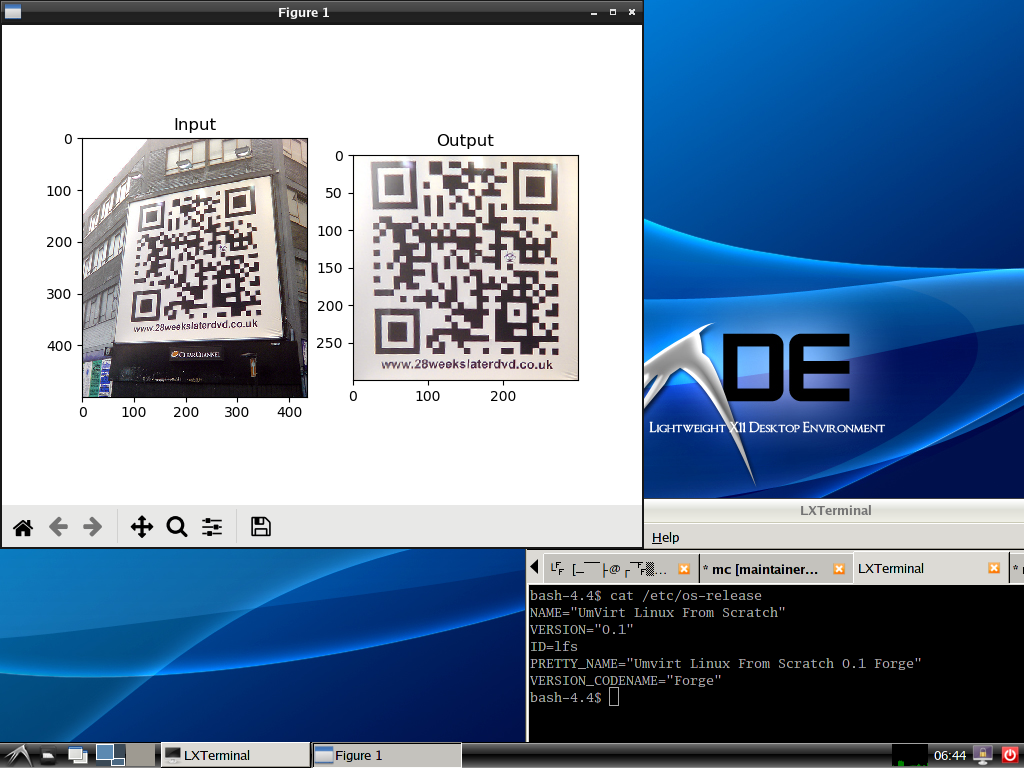Click the Back arrow in matplotlib toolbar

(x=58, y=527)
